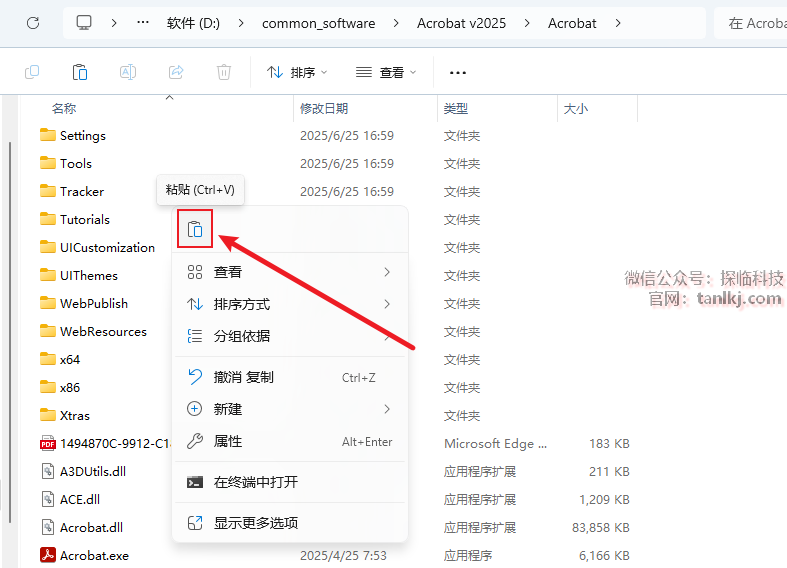Click the toolbar rename icon
Image resolution: width=787 pixels, height=568 pixels.
tap(128, 72)
